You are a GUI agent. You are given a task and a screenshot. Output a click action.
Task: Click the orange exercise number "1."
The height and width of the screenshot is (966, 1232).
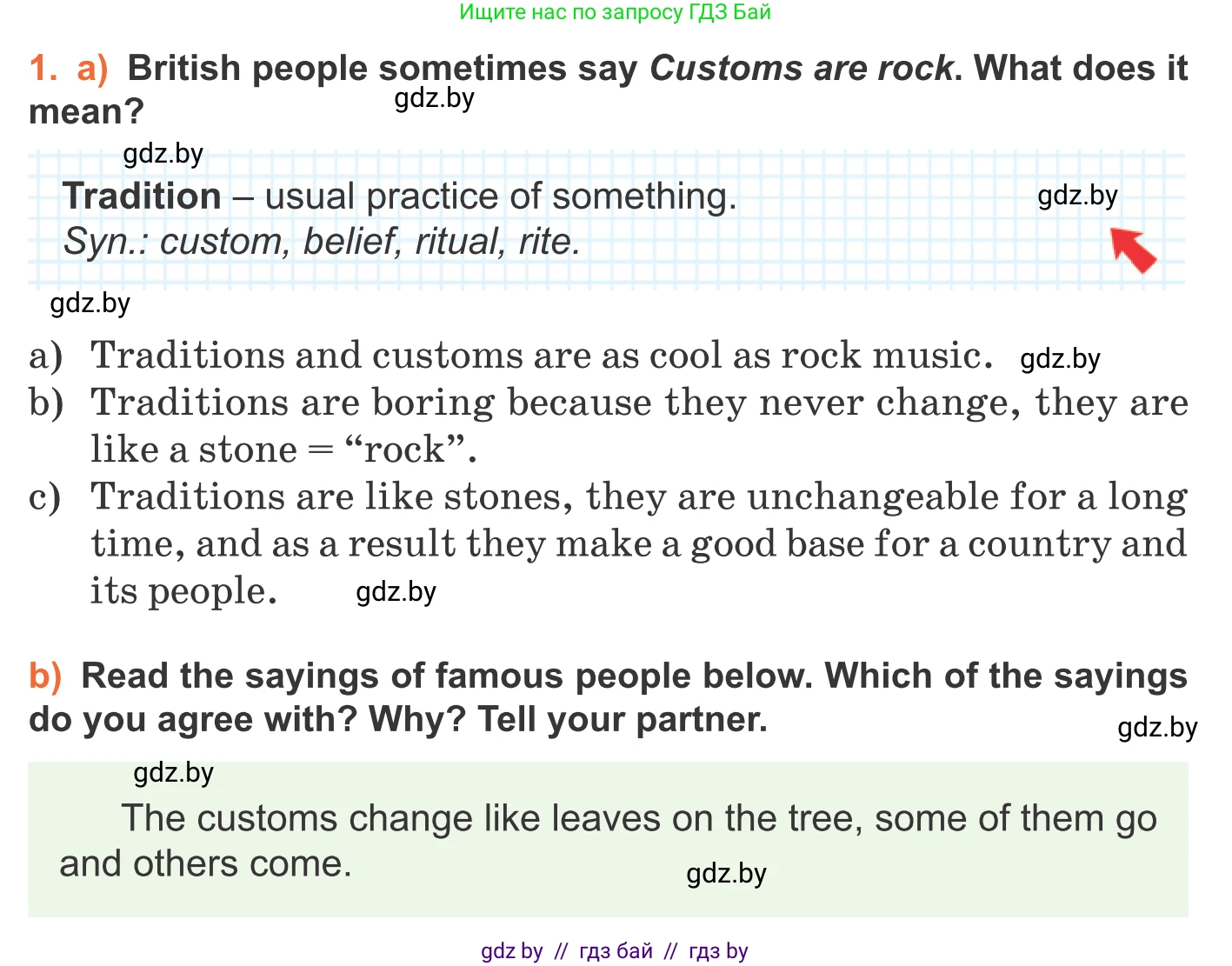coord(43,69)
